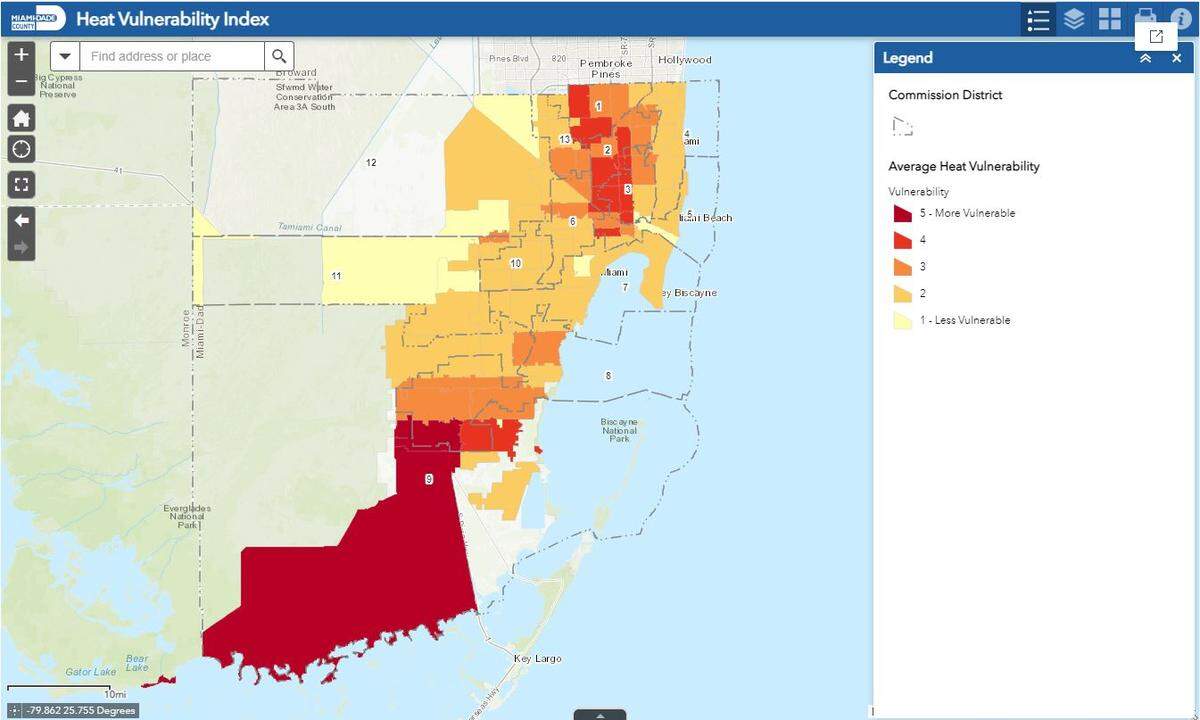The image size is (1200, 720).
Task: Click the Tamiami Canal map label
Action: [x=309, y=227]
